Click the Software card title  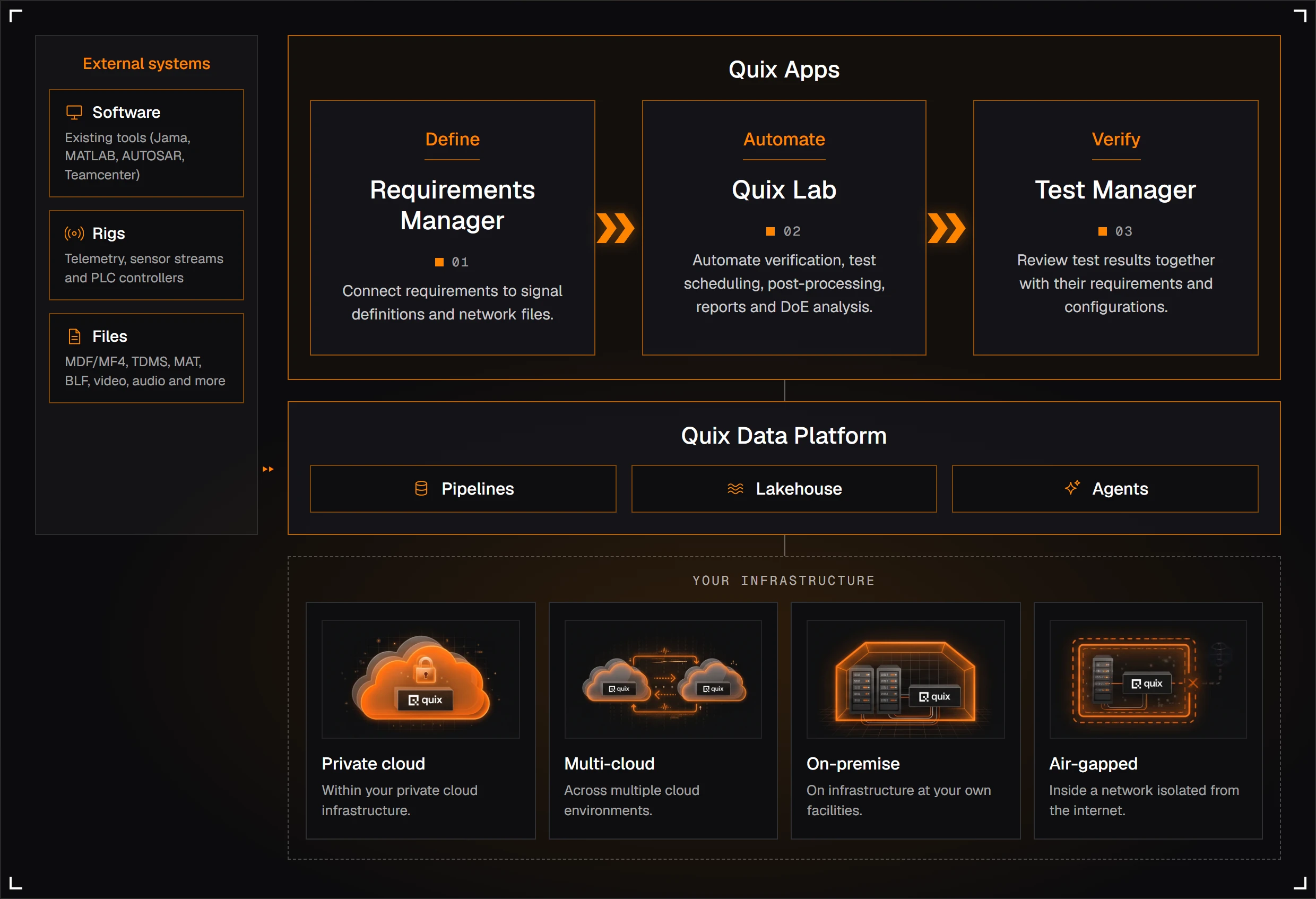coord(126,112)
